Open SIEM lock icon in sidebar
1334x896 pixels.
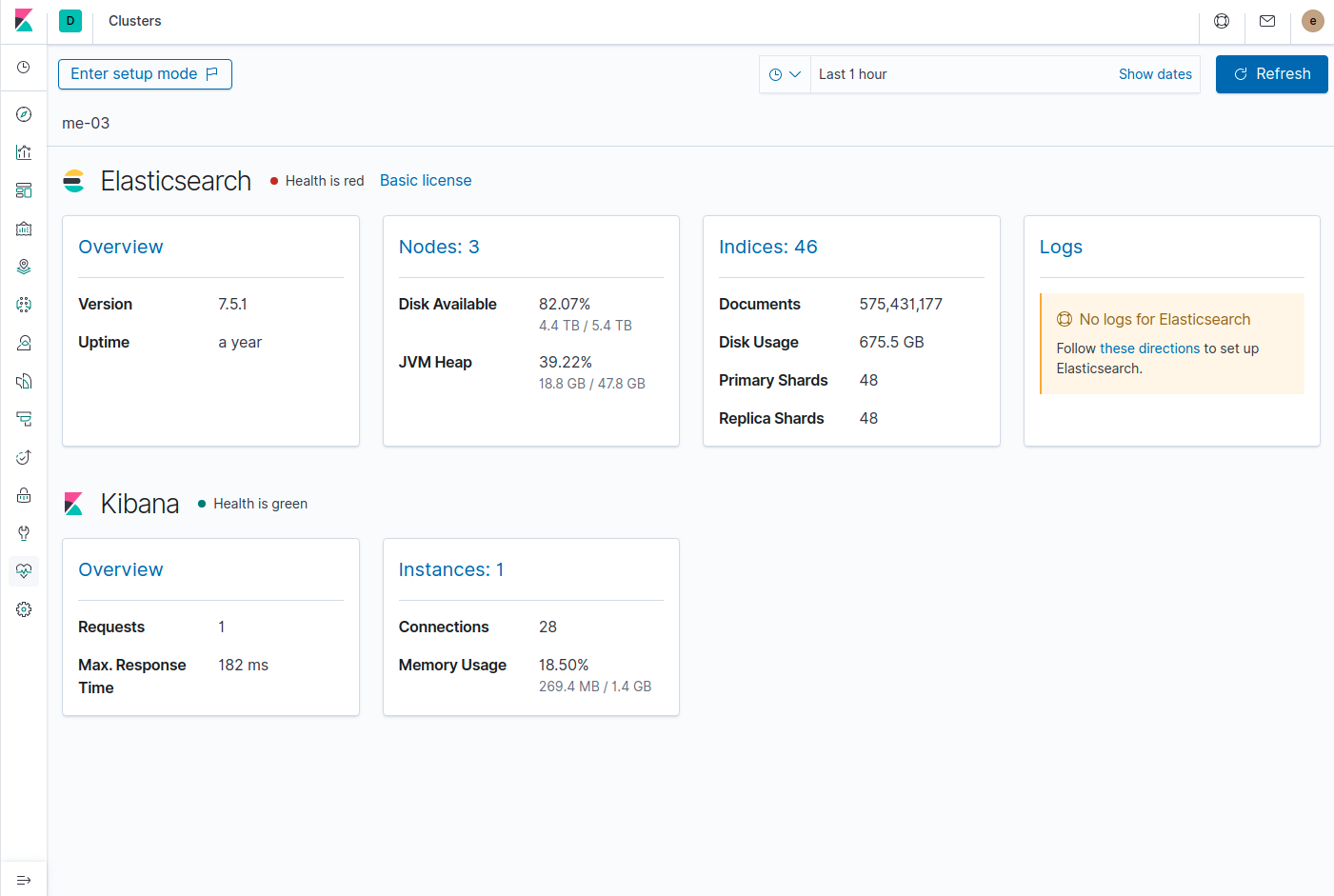tap(24, 495)
